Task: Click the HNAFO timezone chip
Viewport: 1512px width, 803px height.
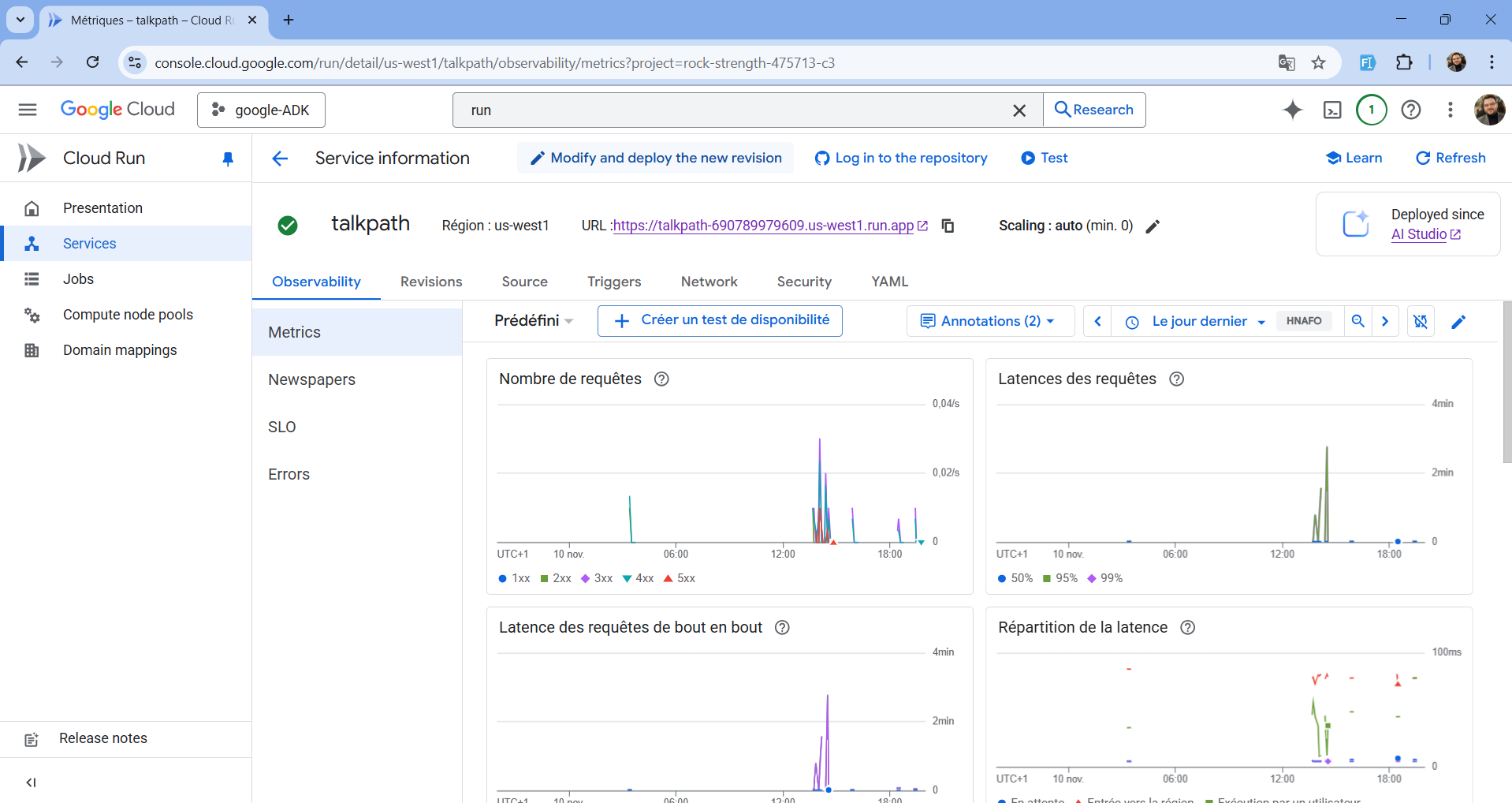Action: [x=1304, y=321]
